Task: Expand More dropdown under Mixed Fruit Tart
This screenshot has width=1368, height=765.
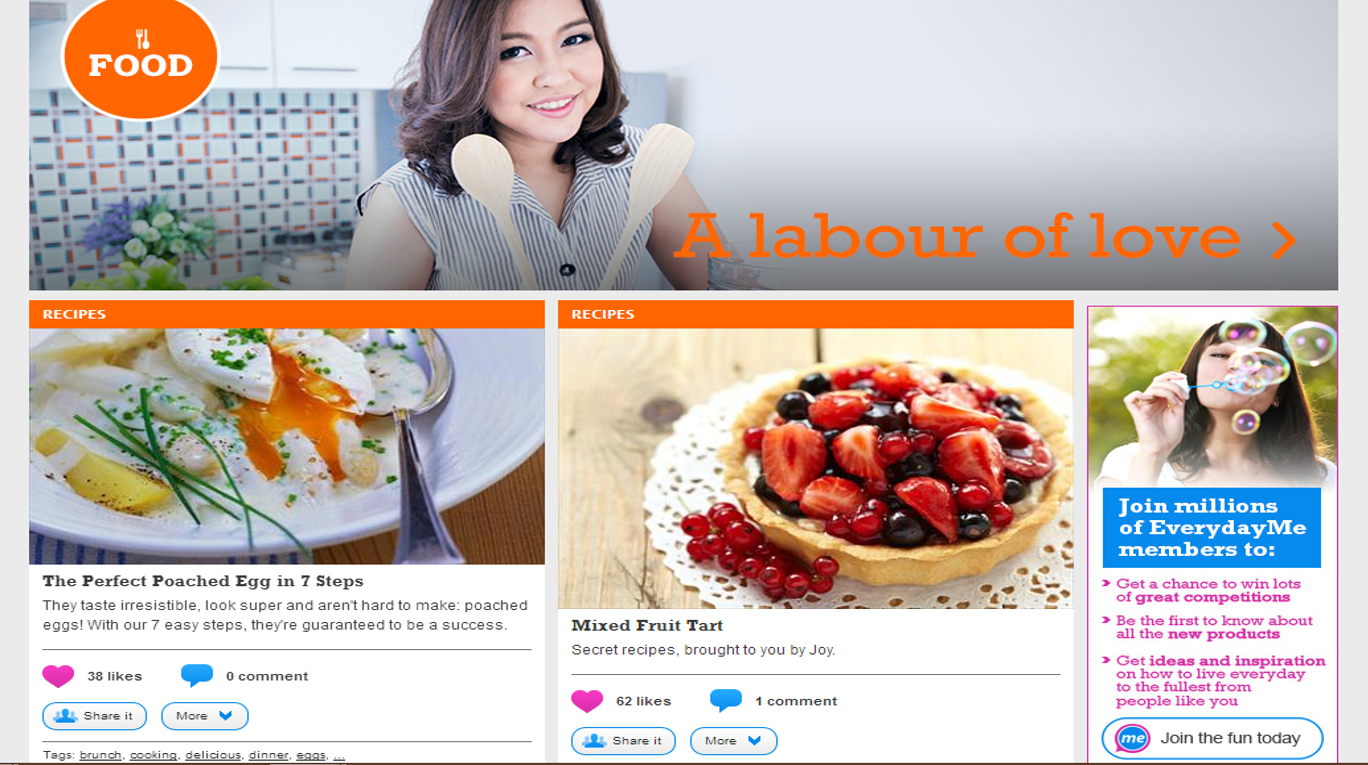Action: point(733,741)
